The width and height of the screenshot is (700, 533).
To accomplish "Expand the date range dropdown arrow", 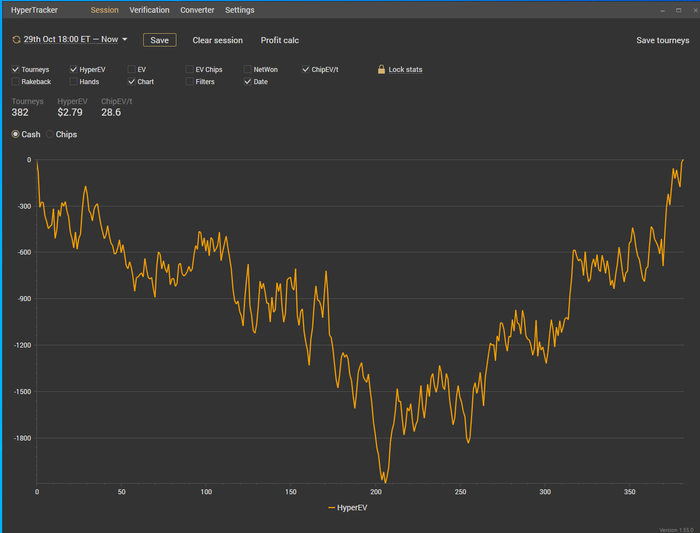I will (x=125, y=40).
